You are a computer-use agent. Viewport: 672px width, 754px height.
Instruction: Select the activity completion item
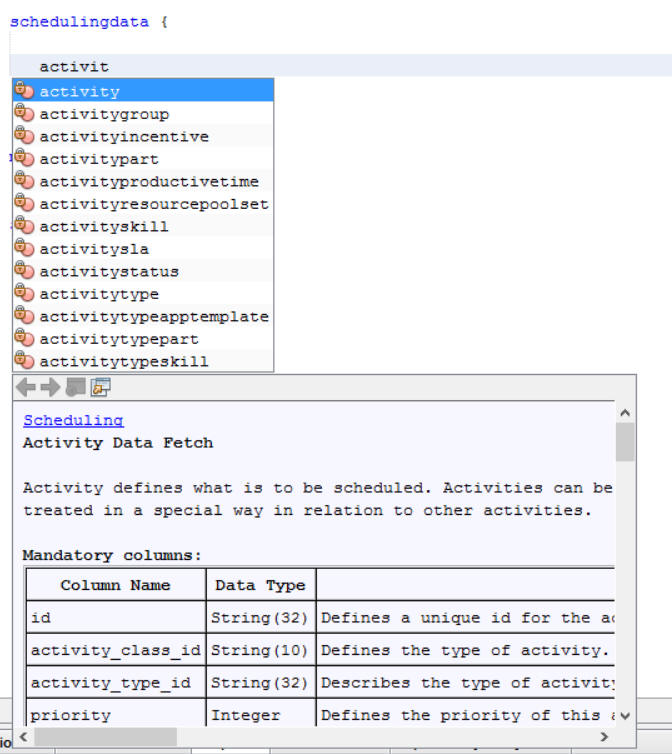80,91
